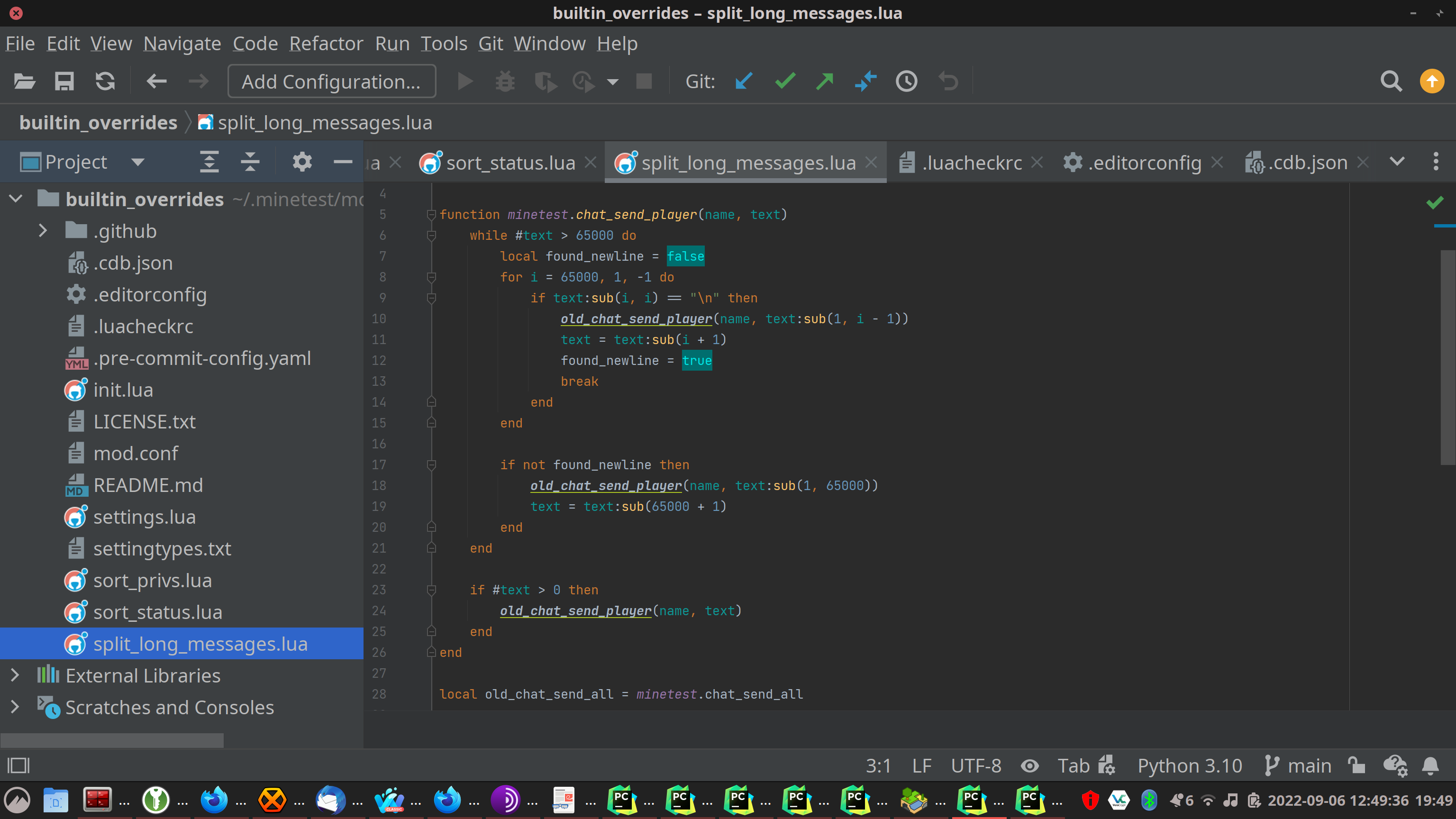The width and height of the screenshot is (1456, 819).
Task: Click the Project panel horizontal scrollbar
Action: click(x=112, y=740)
